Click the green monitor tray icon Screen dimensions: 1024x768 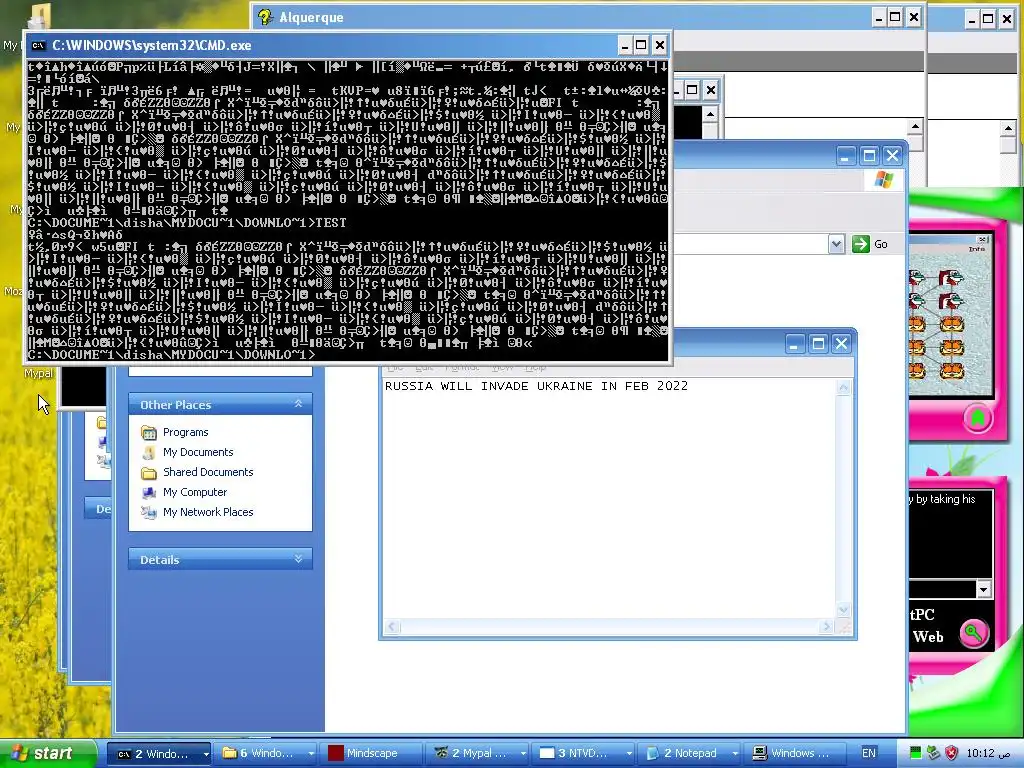tap(916, 753)
